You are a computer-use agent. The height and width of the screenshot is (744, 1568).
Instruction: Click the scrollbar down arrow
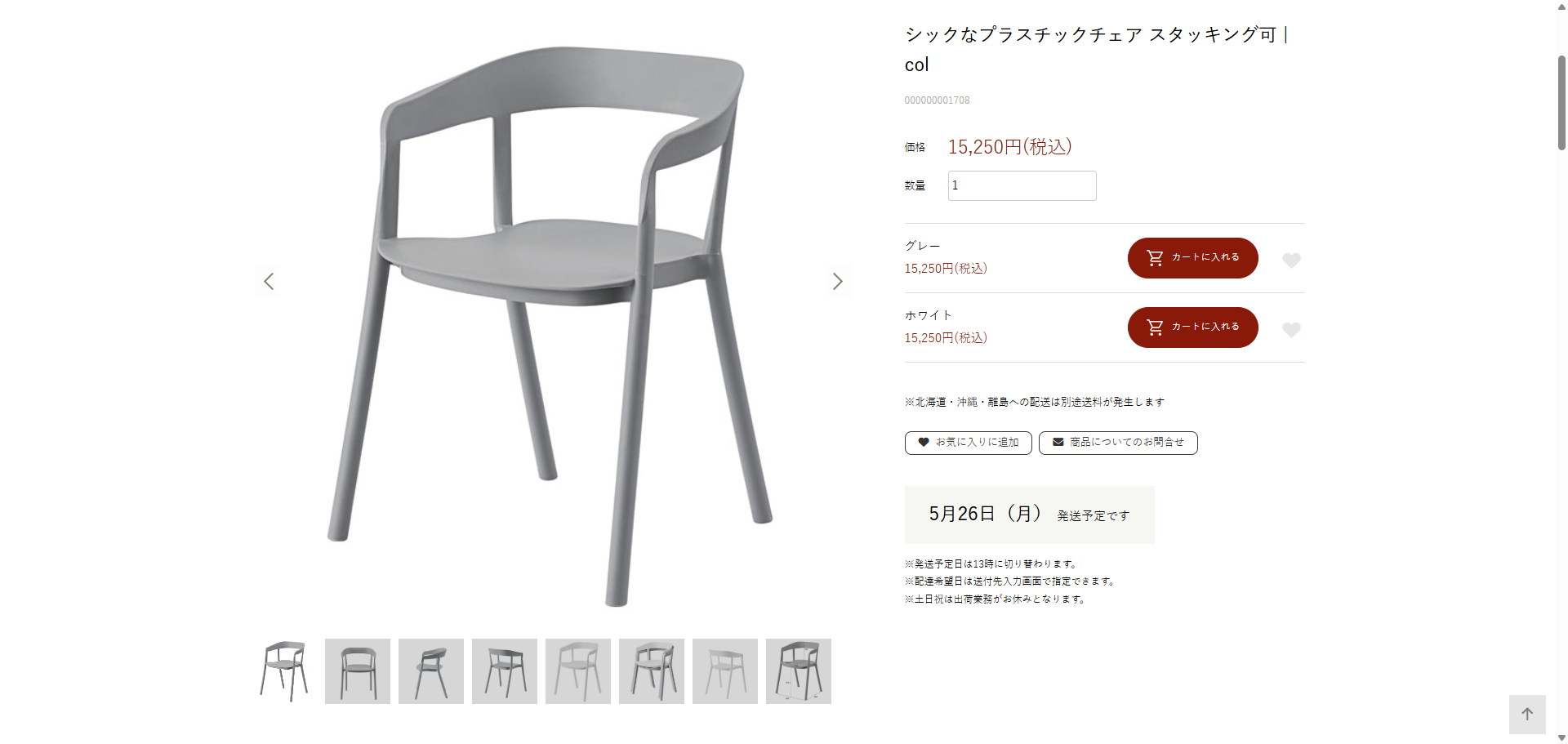[x=1561, y=737]
